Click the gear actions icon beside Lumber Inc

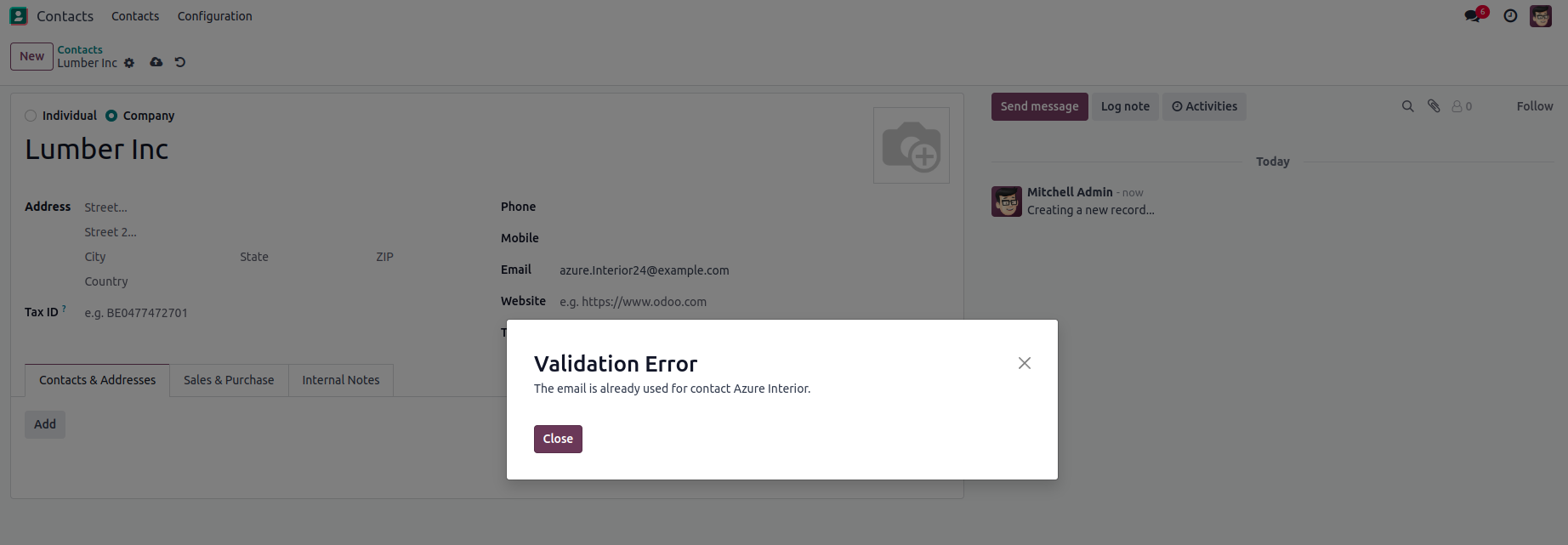tap(129, 63)
